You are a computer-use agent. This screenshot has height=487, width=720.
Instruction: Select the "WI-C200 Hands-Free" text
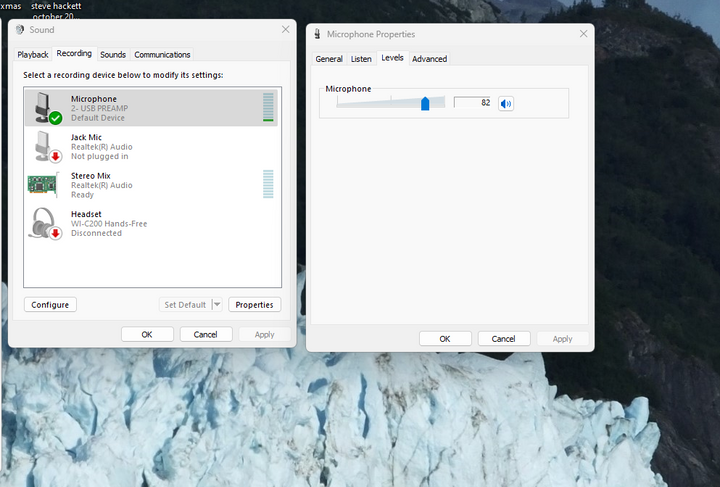[x=109, y=224]
